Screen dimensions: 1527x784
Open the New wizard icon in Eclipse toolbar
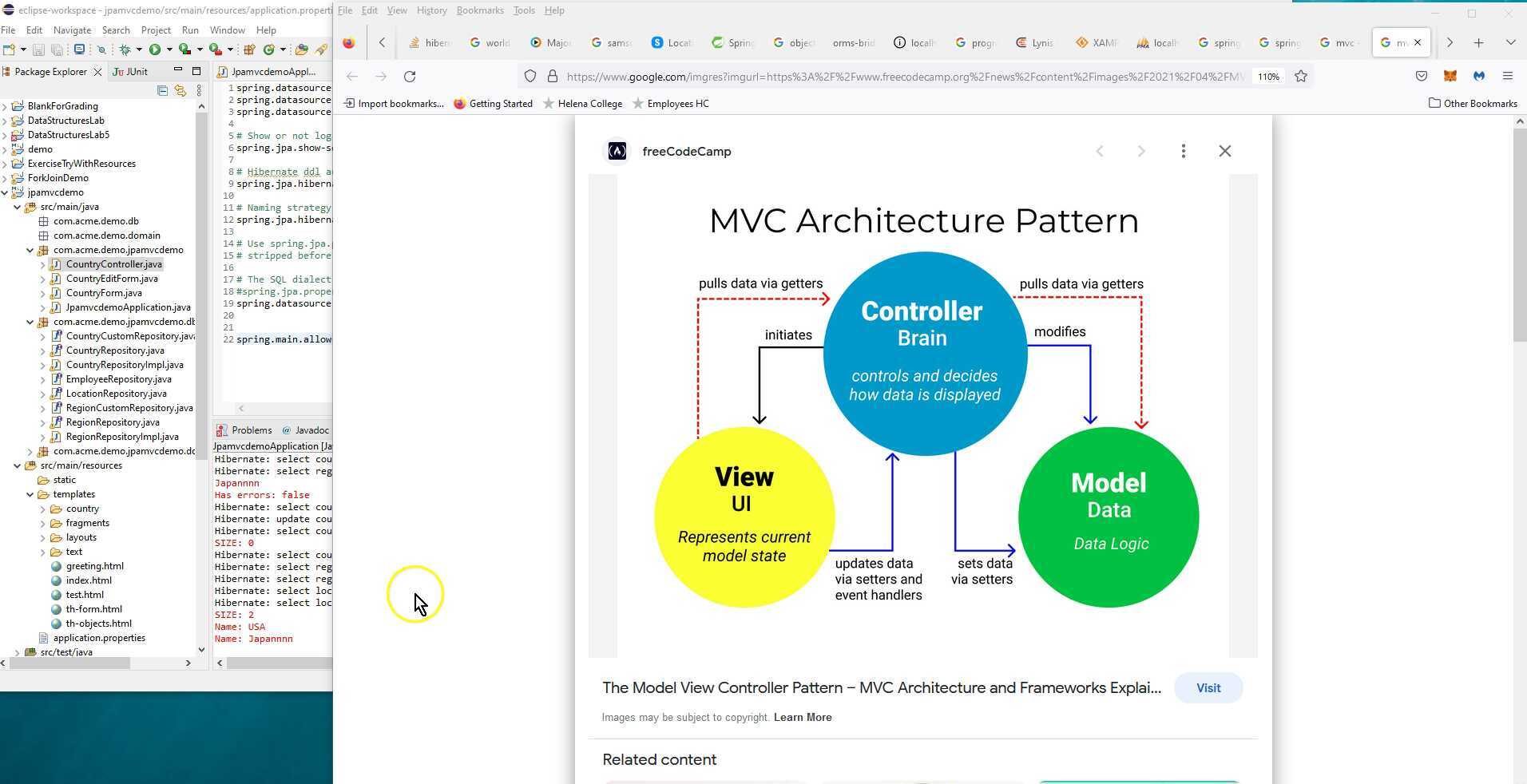point(10,50)
